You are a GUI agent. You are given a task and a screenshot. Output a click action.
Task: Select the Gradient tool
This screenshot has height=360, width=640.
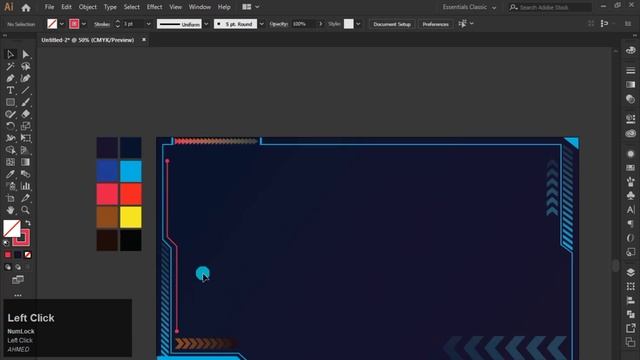pyautogui.click(x=26, y=162)
